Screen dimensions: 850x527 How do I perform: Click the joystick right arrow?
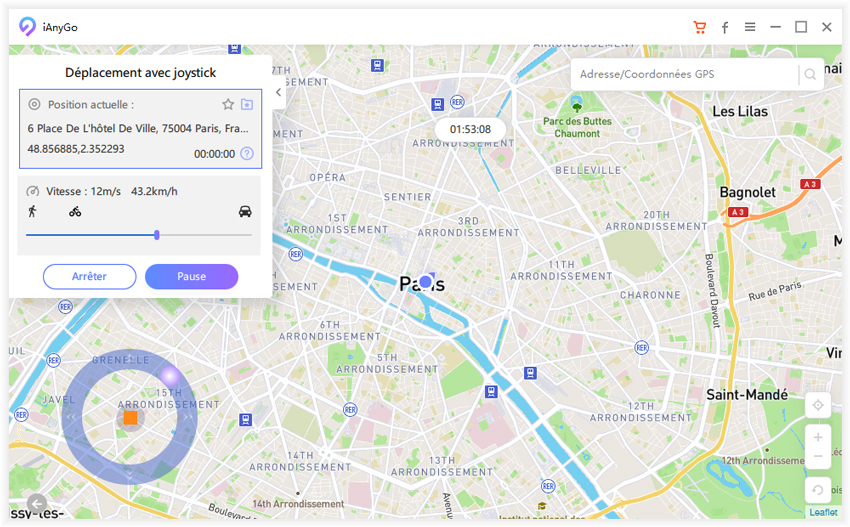(x=188, y=417)
